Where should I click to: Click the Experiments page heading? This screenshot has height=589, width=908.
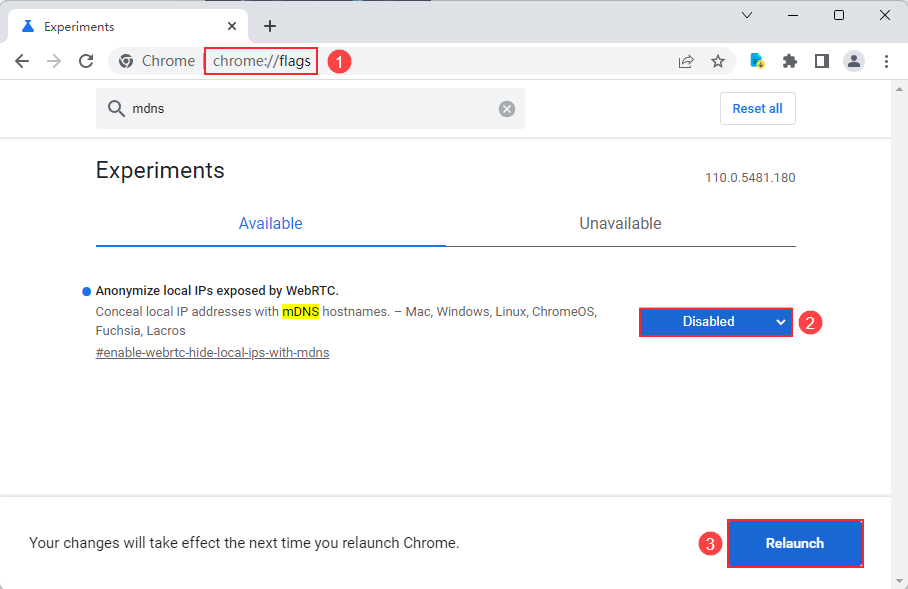point(160,170)
